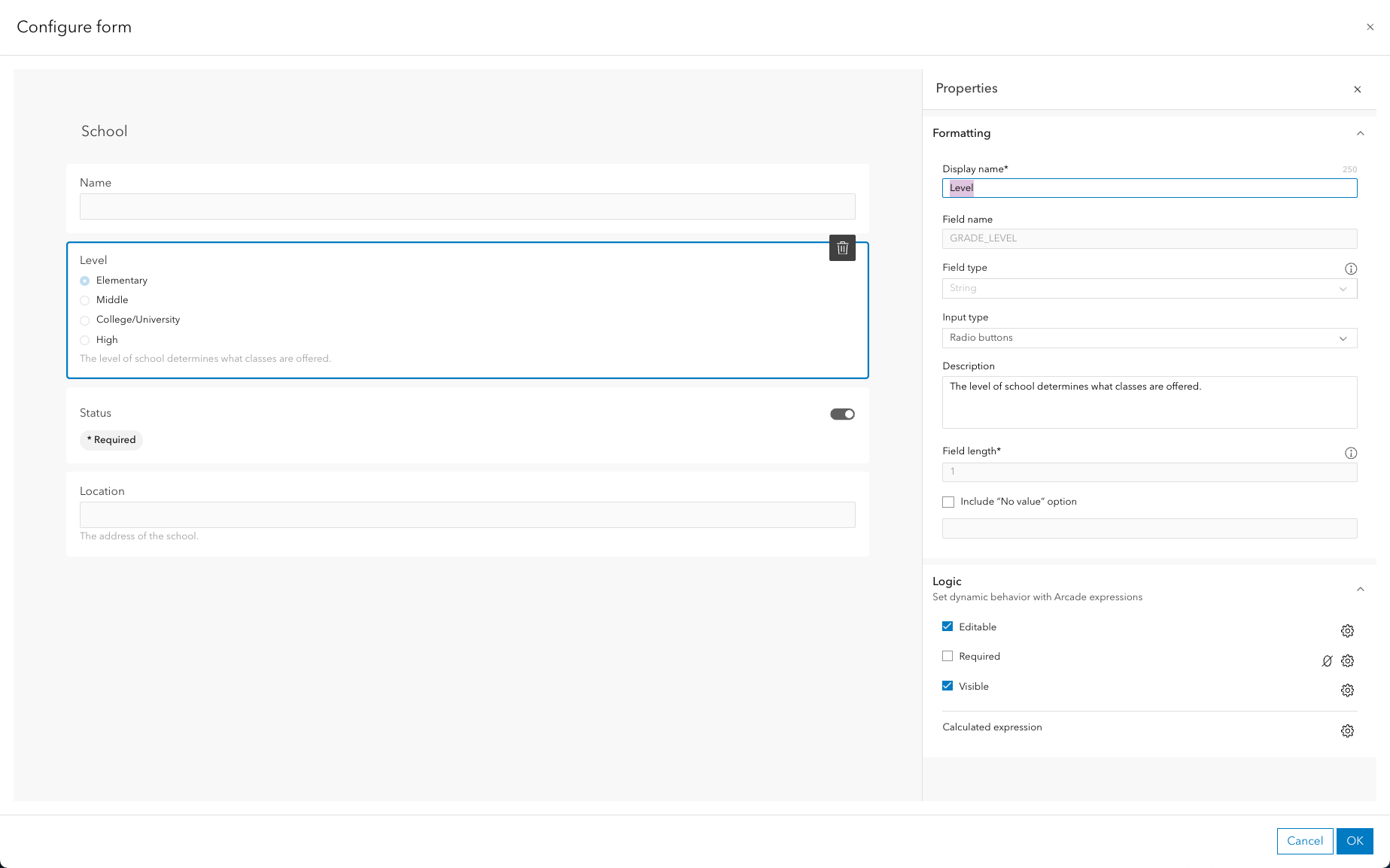Open the Calculated expression editor gear
Image resolution: width=1390 pixels, height=868 pixels.
pos(1347,730)
